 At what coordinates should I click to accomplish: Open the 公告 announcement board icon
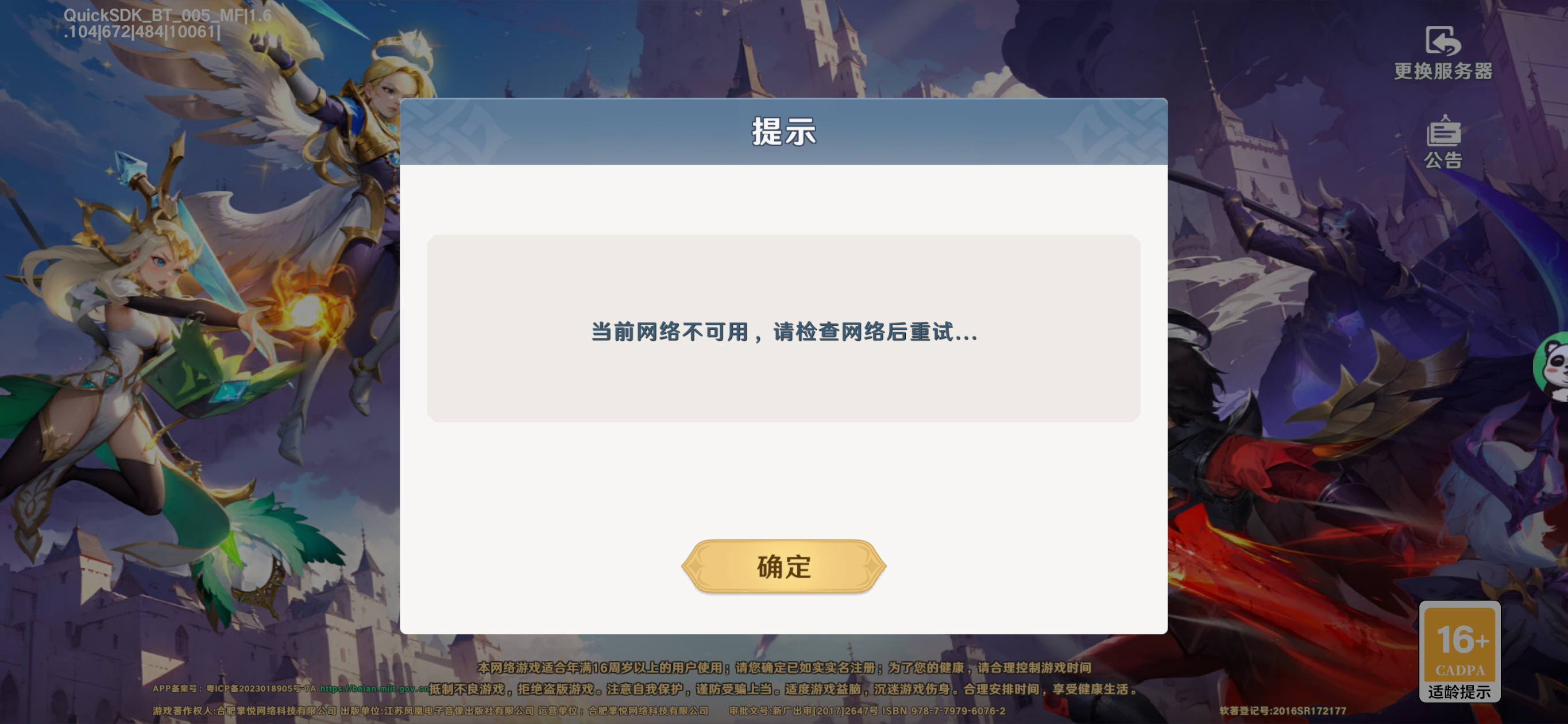pyautogui.click(x=1443, y=130)
